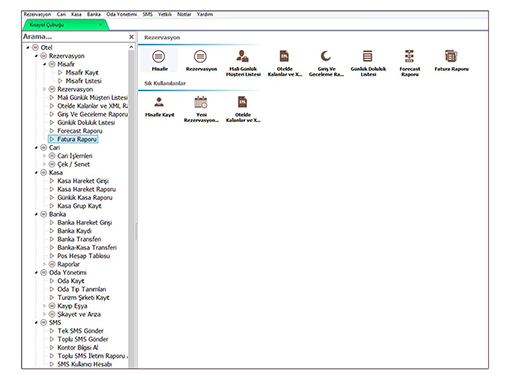This screenshot has width=510, height=380.
Task: Select Tek SMS Gönder
Action: coord(80,331)
